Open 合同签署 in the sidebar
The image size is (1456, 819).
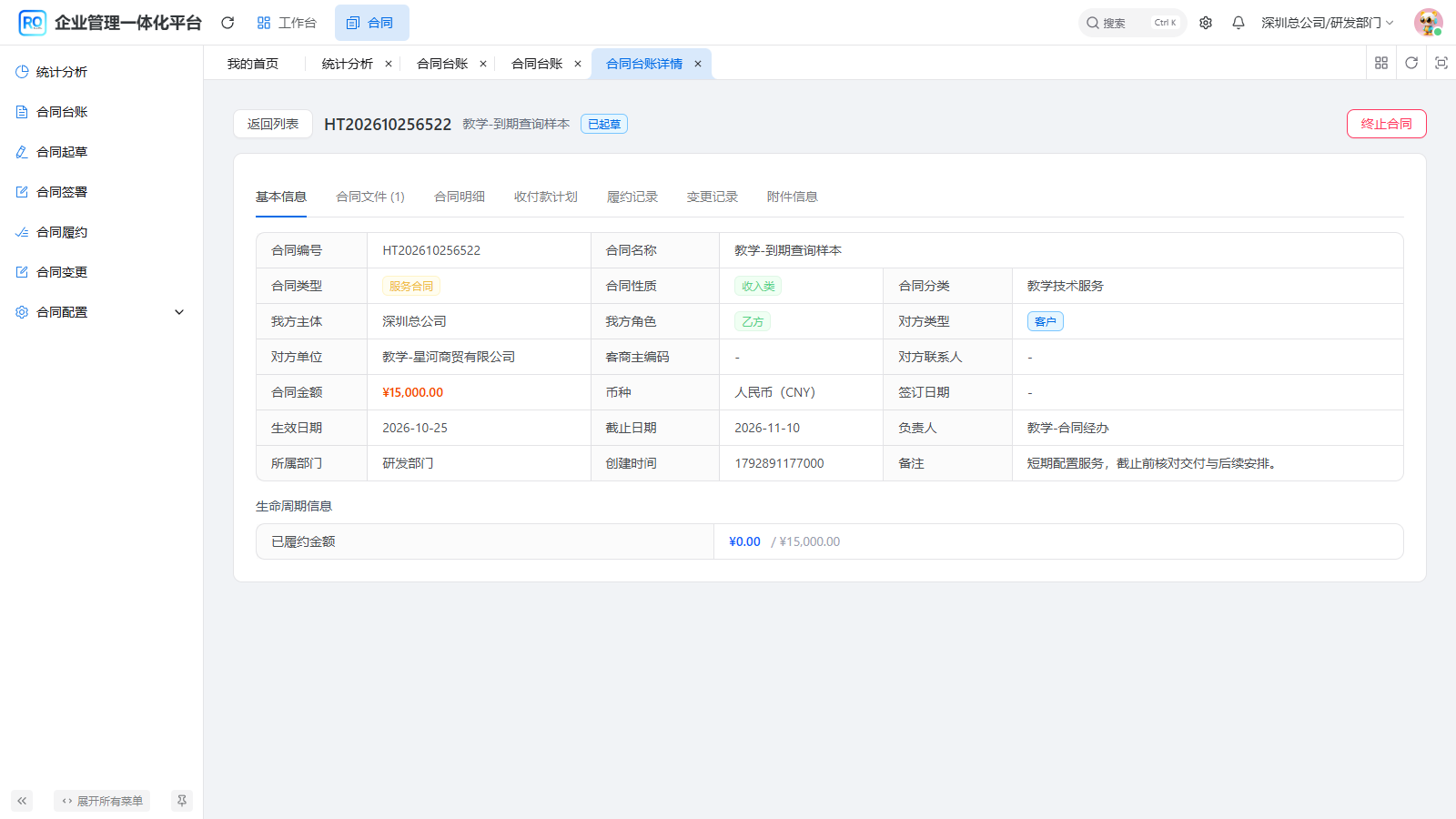coord(101,192)
